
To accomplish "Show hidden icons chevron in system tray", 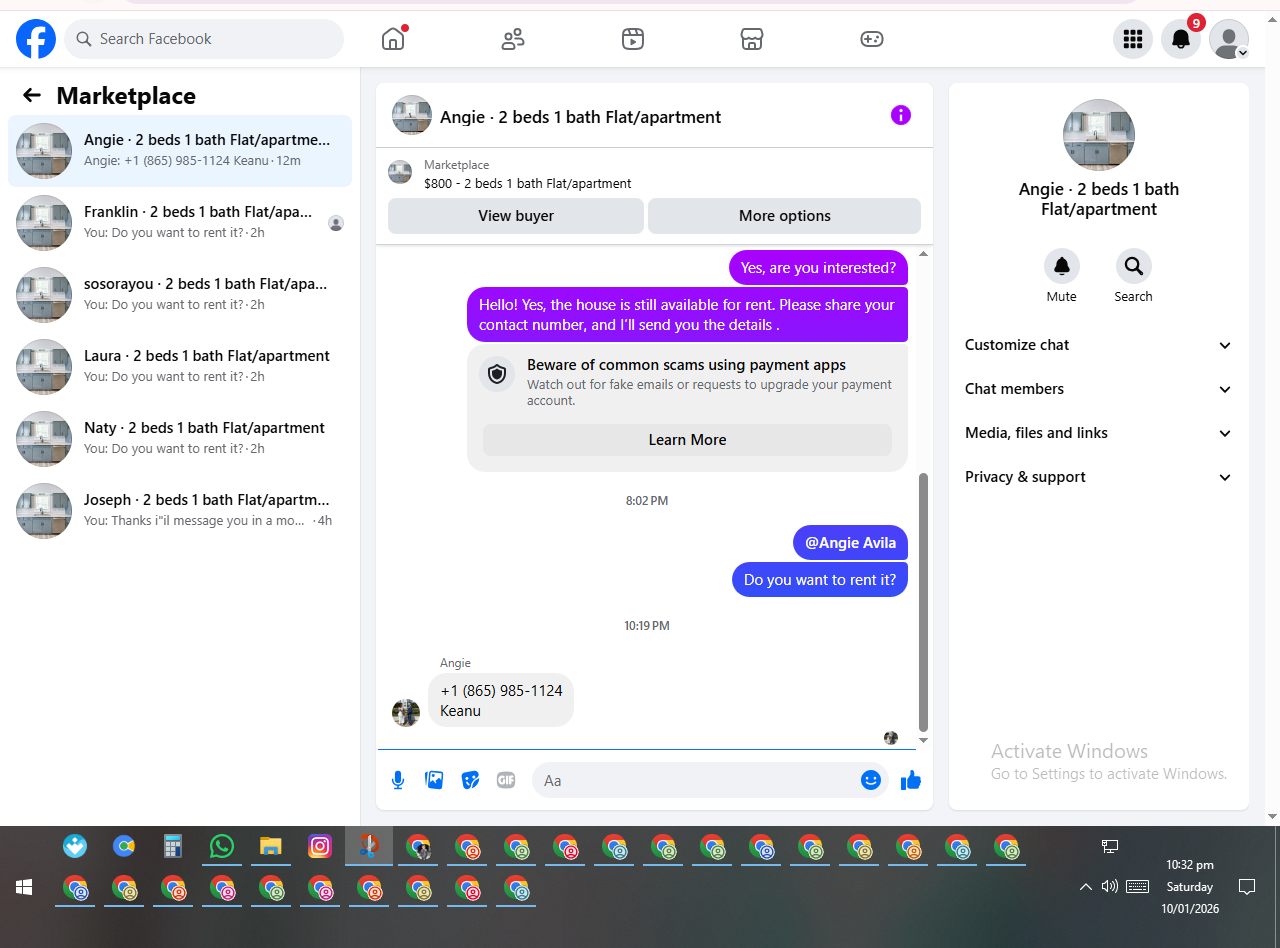I will coord(1085,886).
